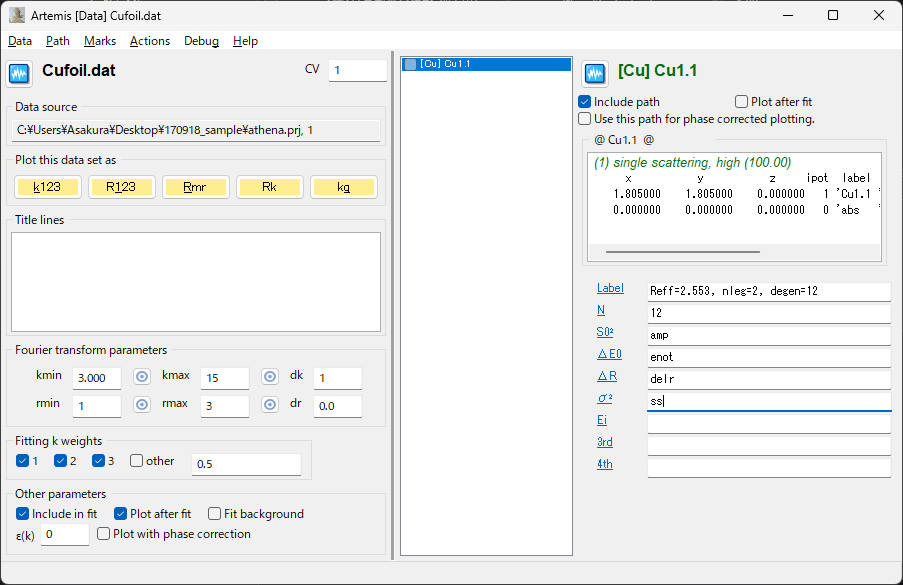Click the other k weight value field
The width and height of the screenshot is (903, 585).
tap(246, 464)
